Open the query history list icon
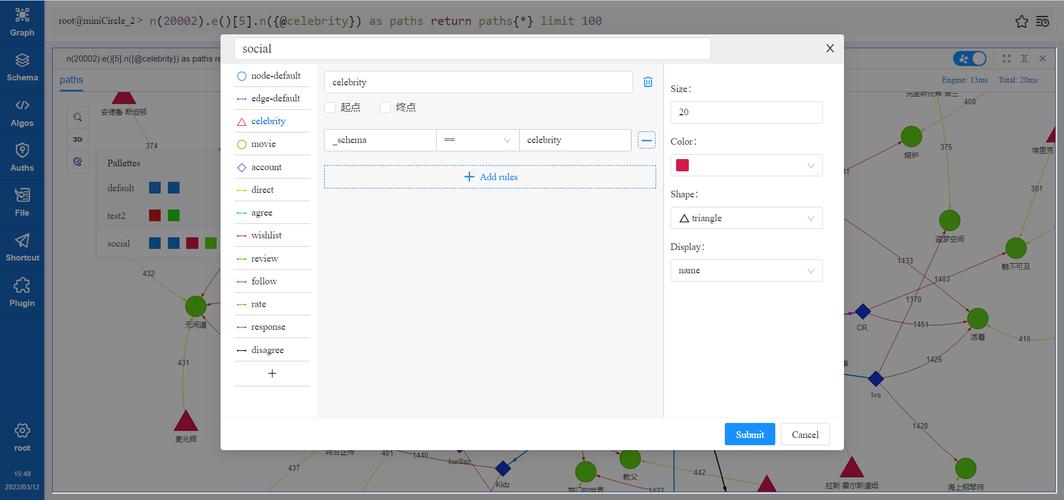The width and height of the screenshot is (1064, 500). click(x=1044, y=22)
